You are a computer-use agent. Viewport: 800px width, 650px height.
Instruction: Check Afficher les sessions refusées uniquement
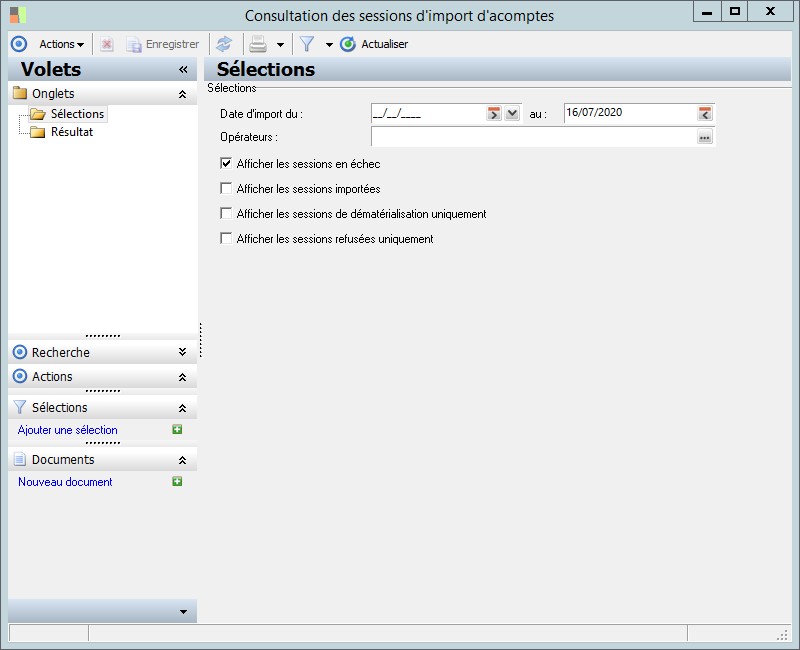(x=226, y=238)
